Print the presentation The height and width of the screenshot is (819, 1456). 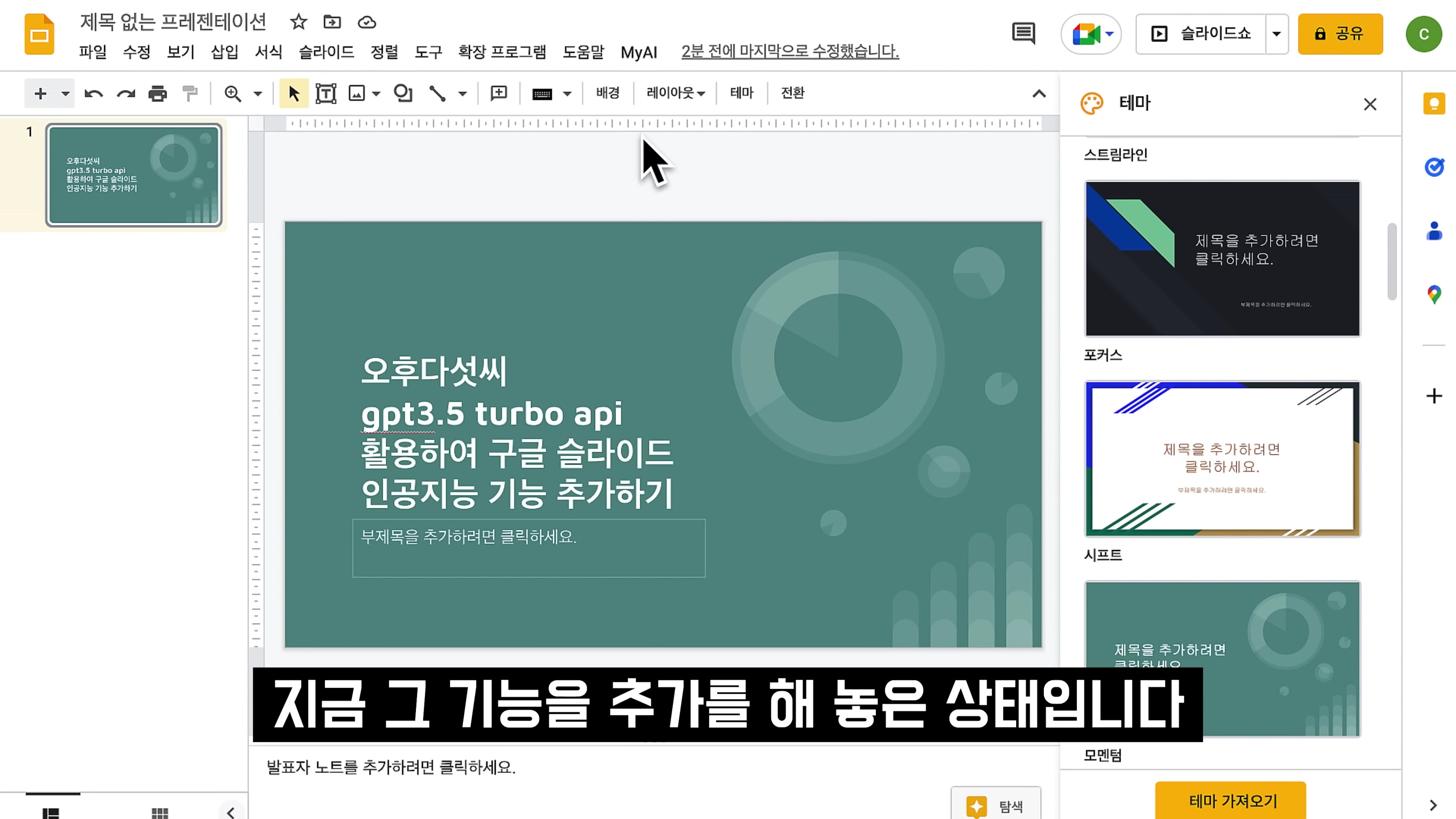tap(158, 93)
